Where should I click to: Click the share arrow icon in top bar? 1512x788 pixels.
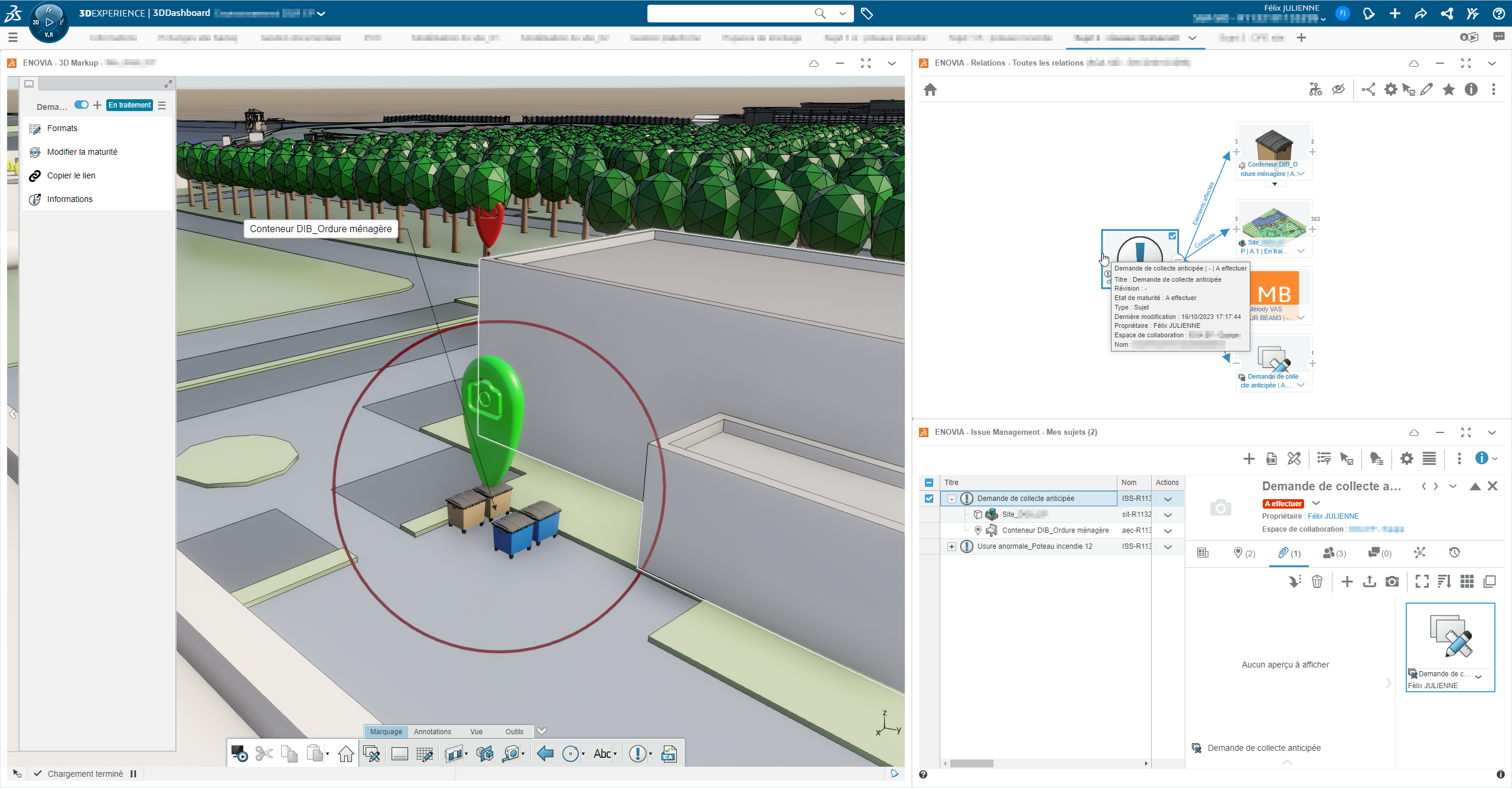pyautogui.click(x=1420, y=14)
